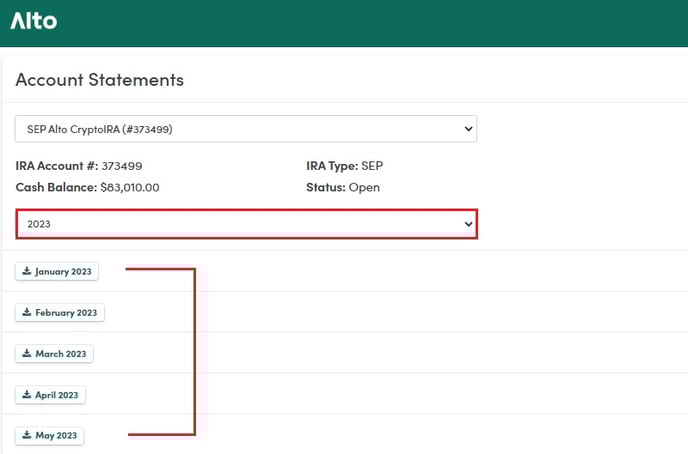Open the SEP Alto CryptoIRA account dropdown

[x=246, y=129]
